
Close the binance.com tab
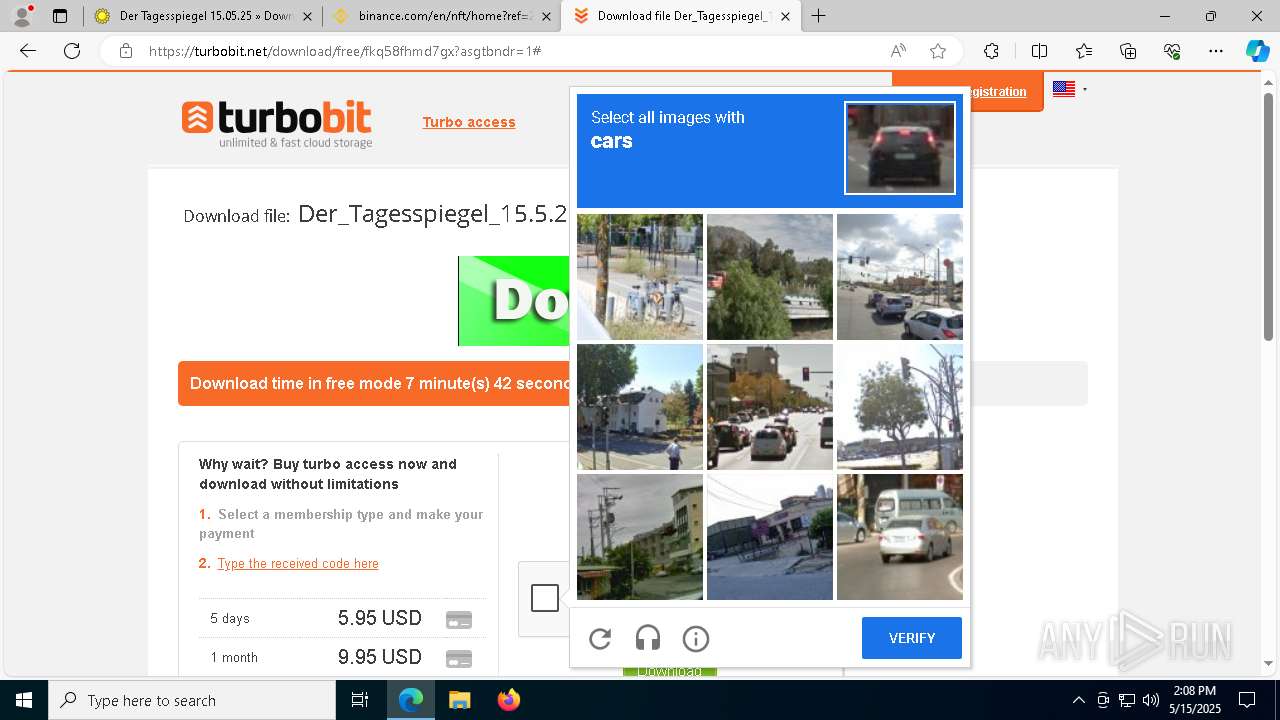click(x=546, y=16)
